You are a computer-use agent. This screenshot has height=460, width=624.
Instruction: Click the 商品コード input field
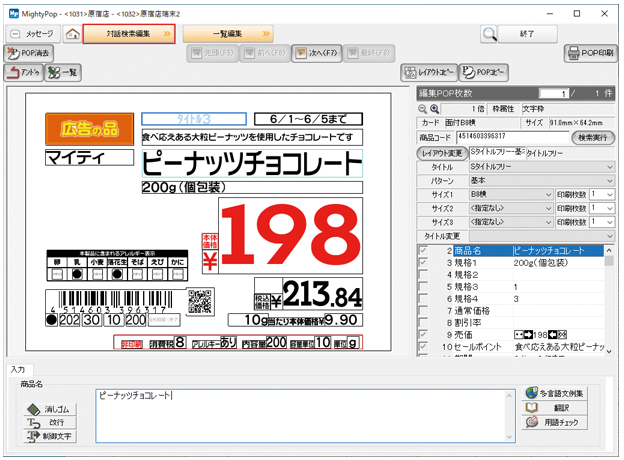click(x=510, y=136)
